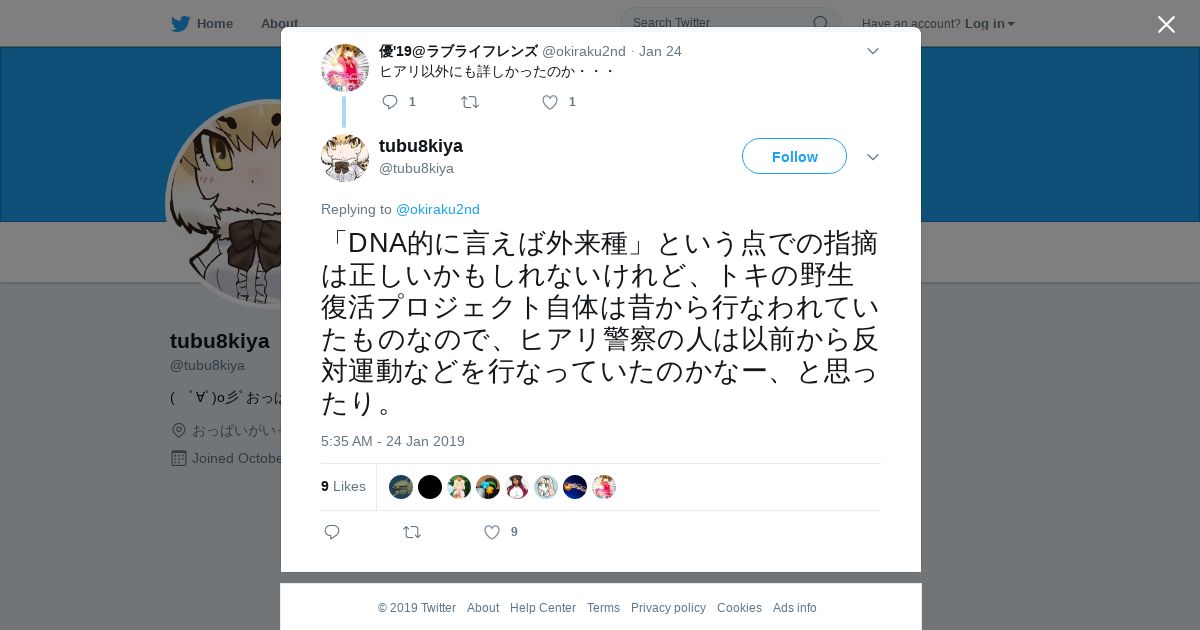Expand the Log in dropdown
The height and width of the screenshot is (630, 1200).
pos(990,23)
